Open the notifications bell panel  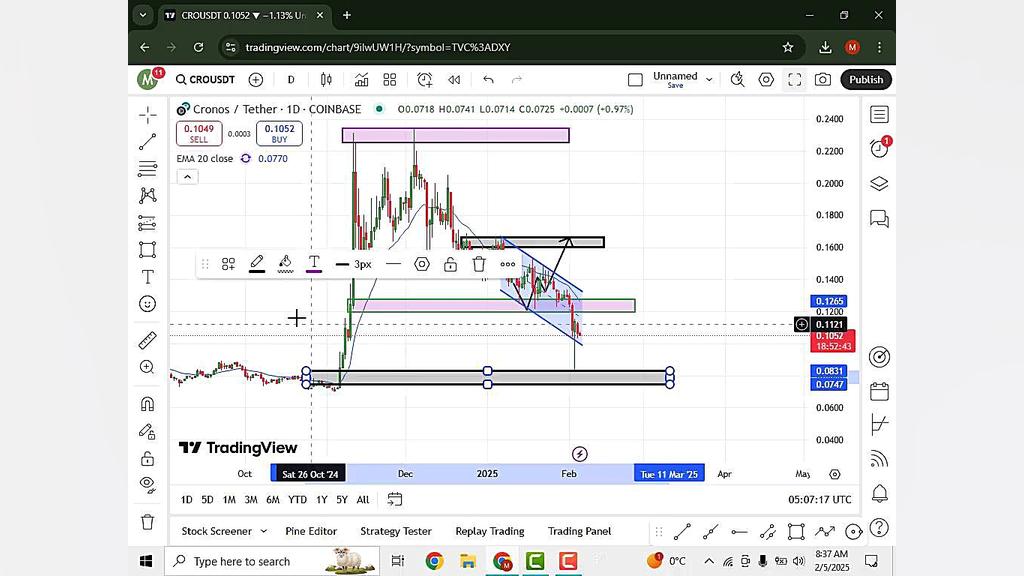click(x=880, y=494)
